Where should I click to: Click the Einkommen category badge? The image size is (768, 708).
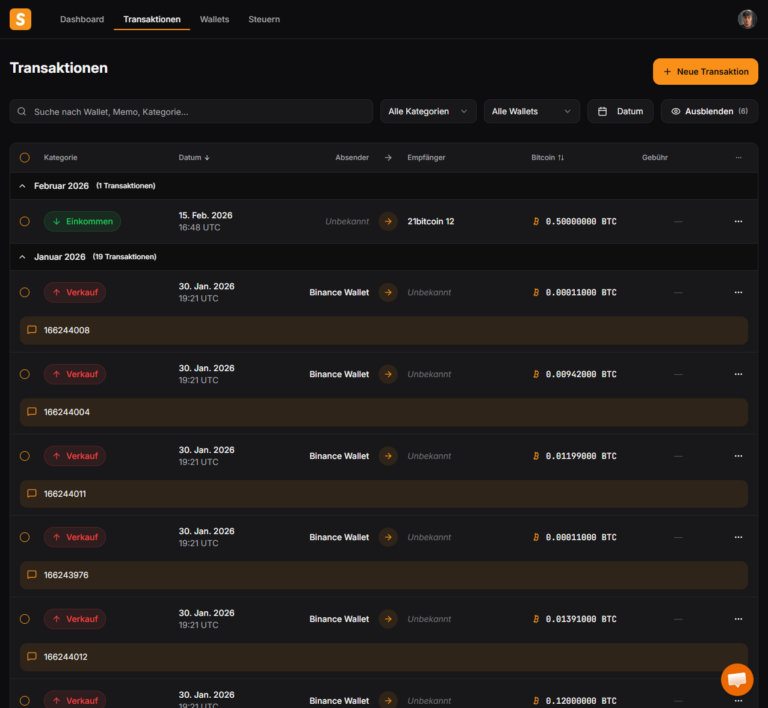pyautogui.click(x=82, y=221)
